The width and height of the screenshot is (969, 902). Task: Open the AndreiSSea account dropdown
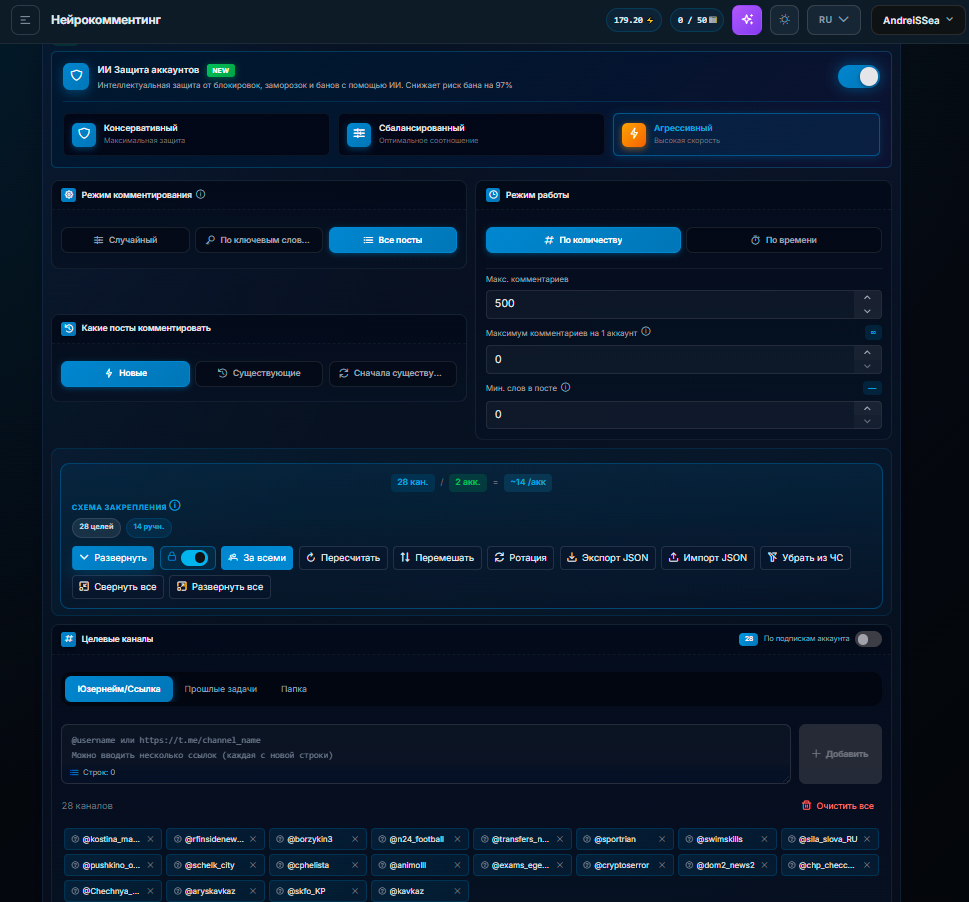pyautogui.click(x=918, y=20)
